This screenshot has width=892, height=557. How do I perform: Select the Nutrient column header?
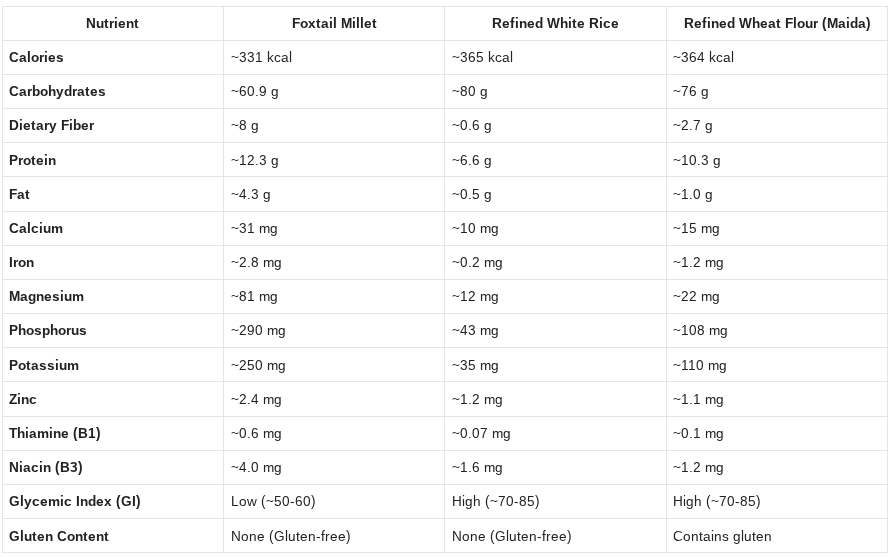tap(112, 23)
